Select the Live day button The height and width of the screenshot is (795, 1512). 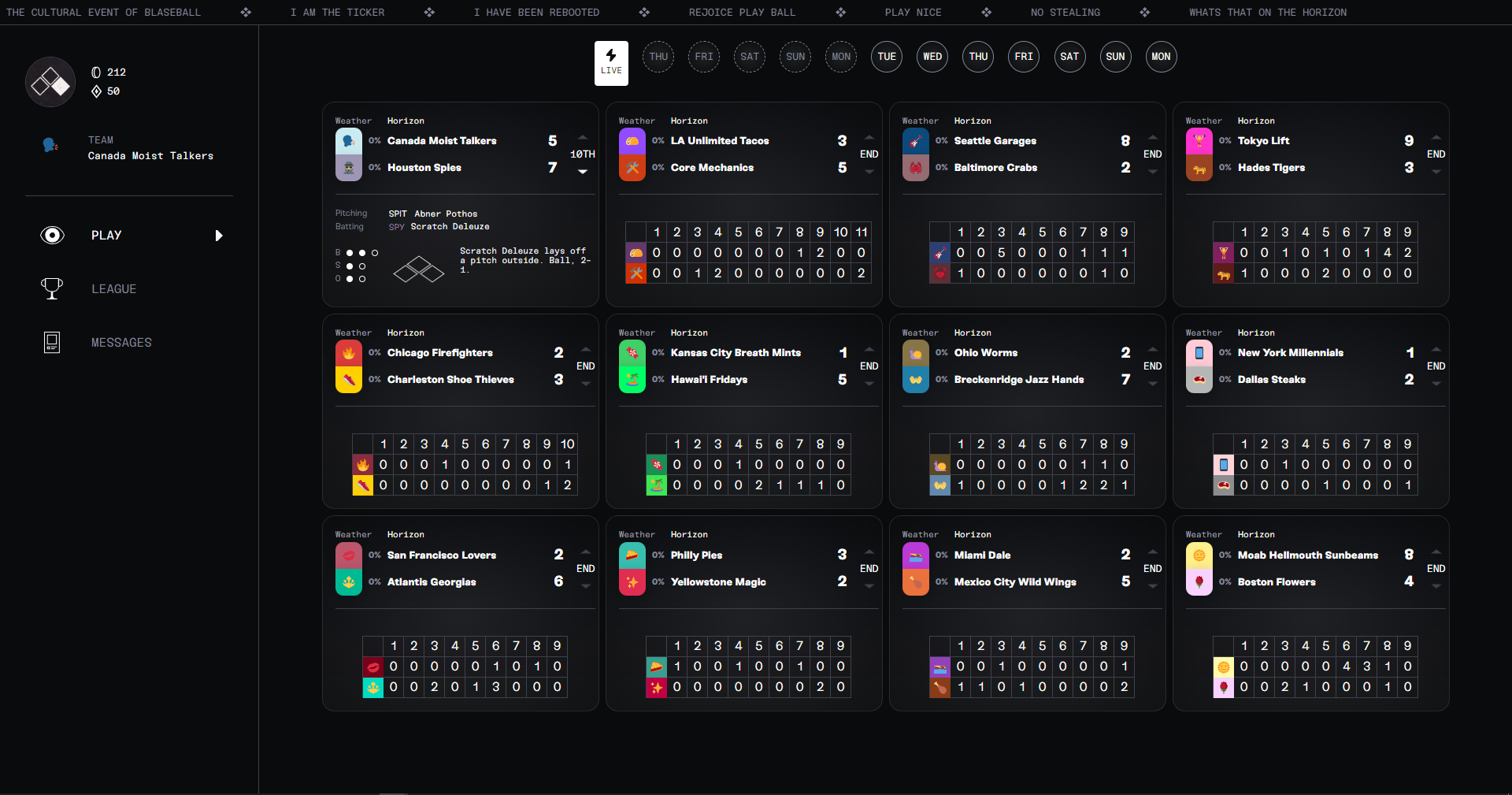click(611, 63)
